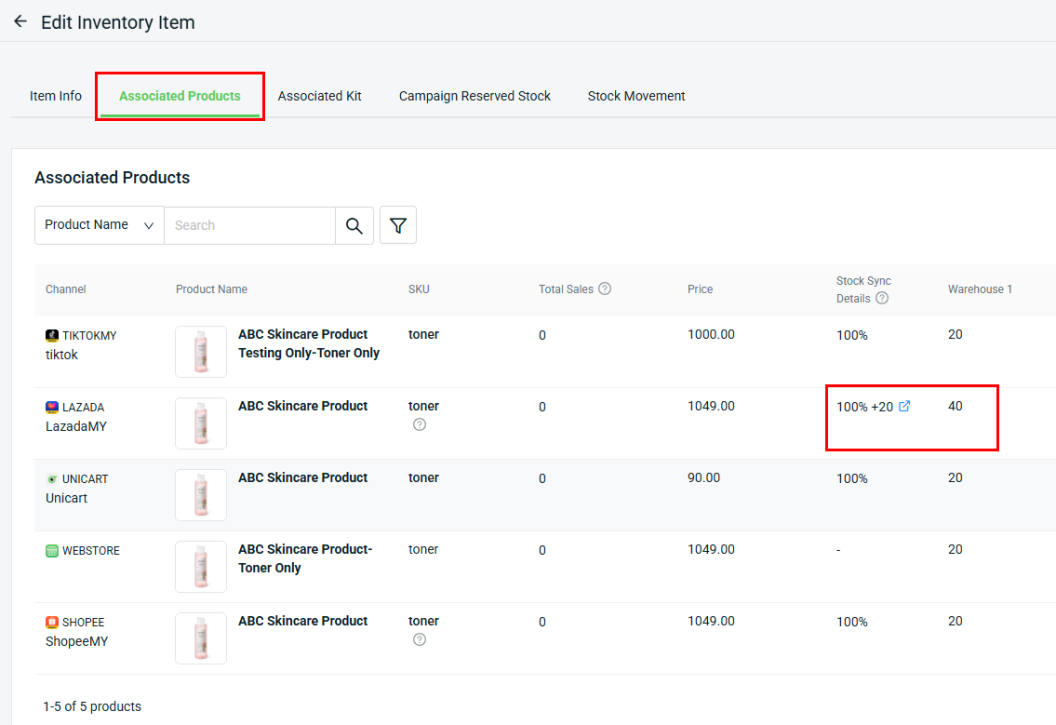Click the Shopee product thumbnail image
This screenshot has height=725, width=1056.
(x=201, y=638)
